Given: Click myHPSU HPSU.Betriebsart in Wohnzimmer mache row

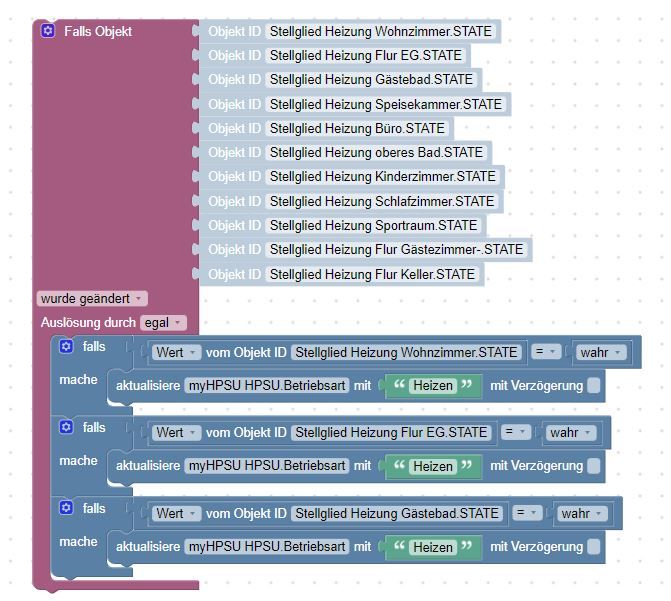Looking at the screenshot, I should tap(267, 385).
